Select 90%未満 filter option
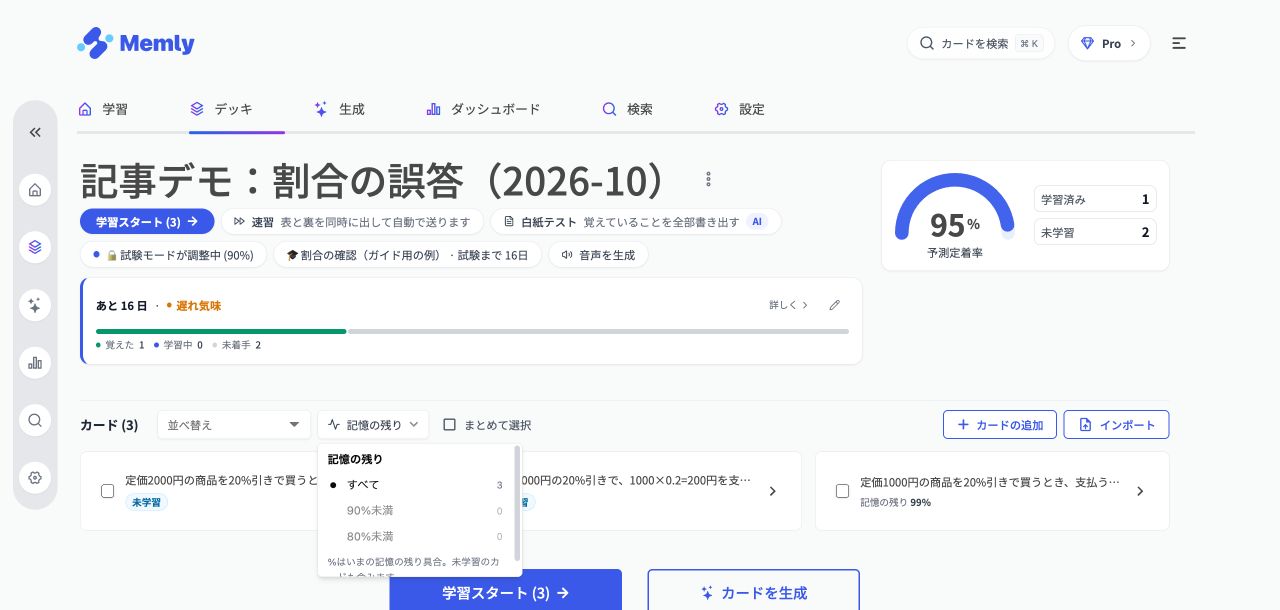Viewport: 1280px width, 610px height. coord(415,511)
